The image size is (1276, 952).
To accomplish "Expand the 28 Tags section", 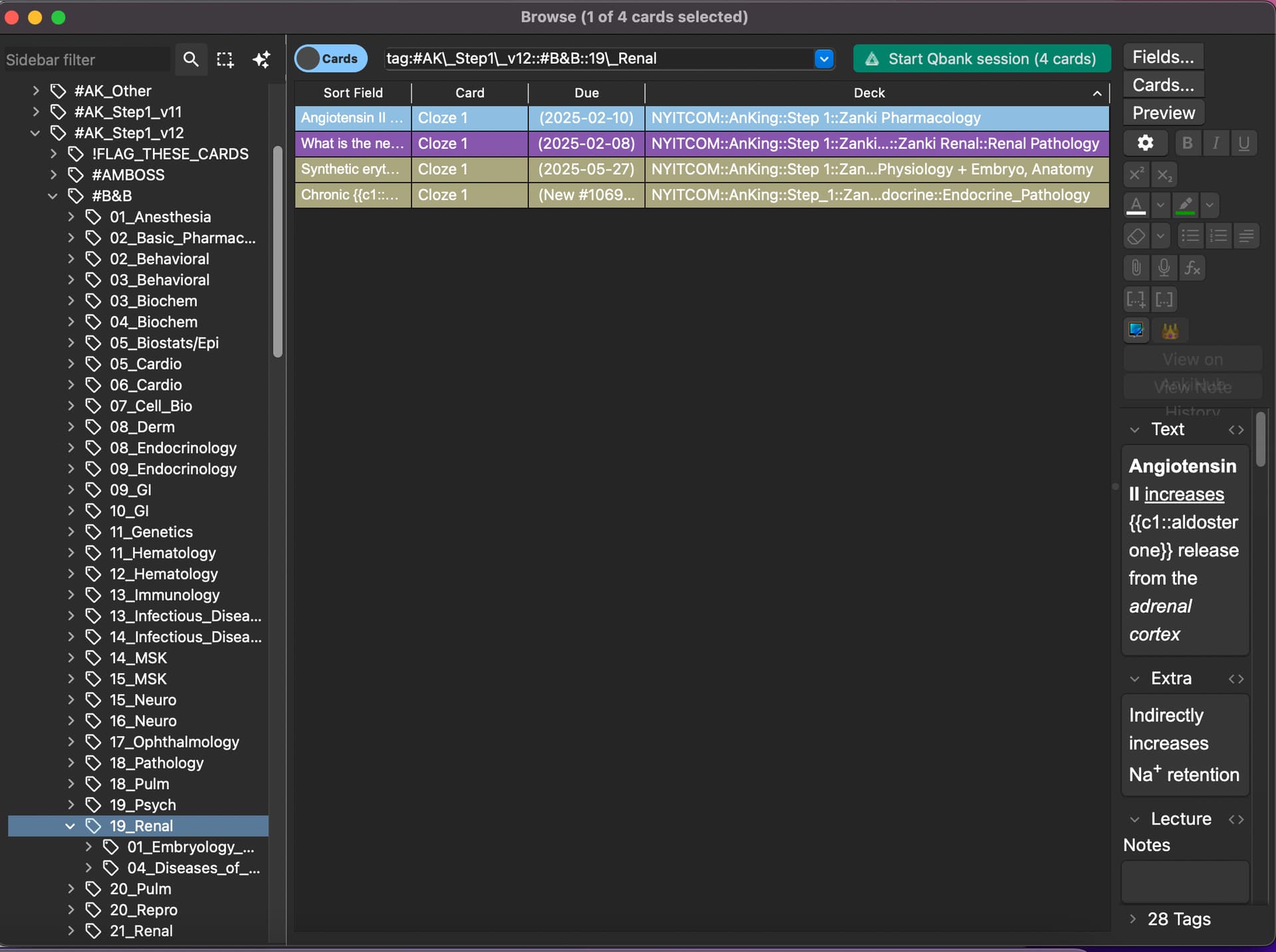I will point(1133,919).
